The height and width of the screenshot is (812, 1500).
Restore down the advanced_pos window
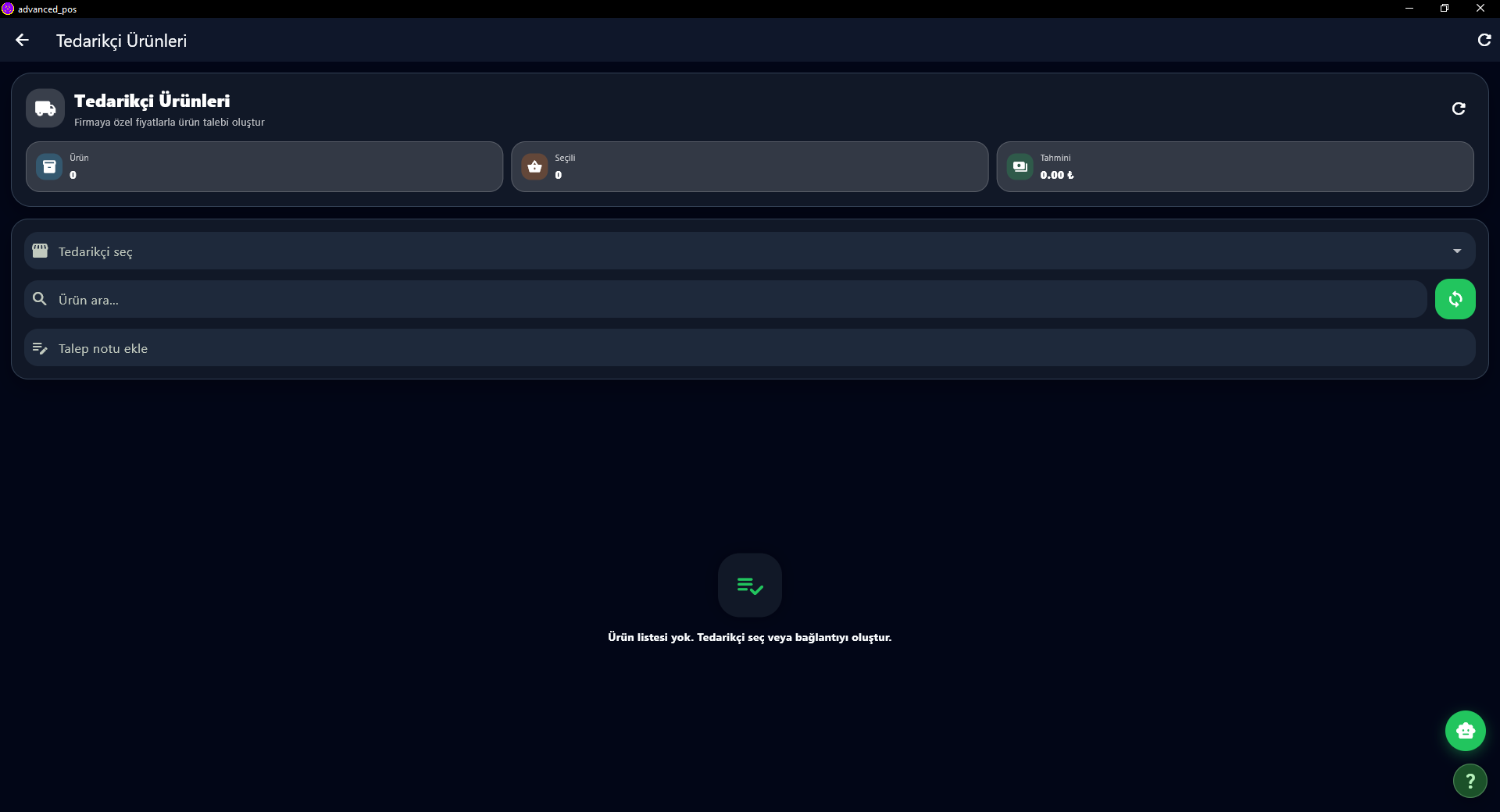point(1445,9)
